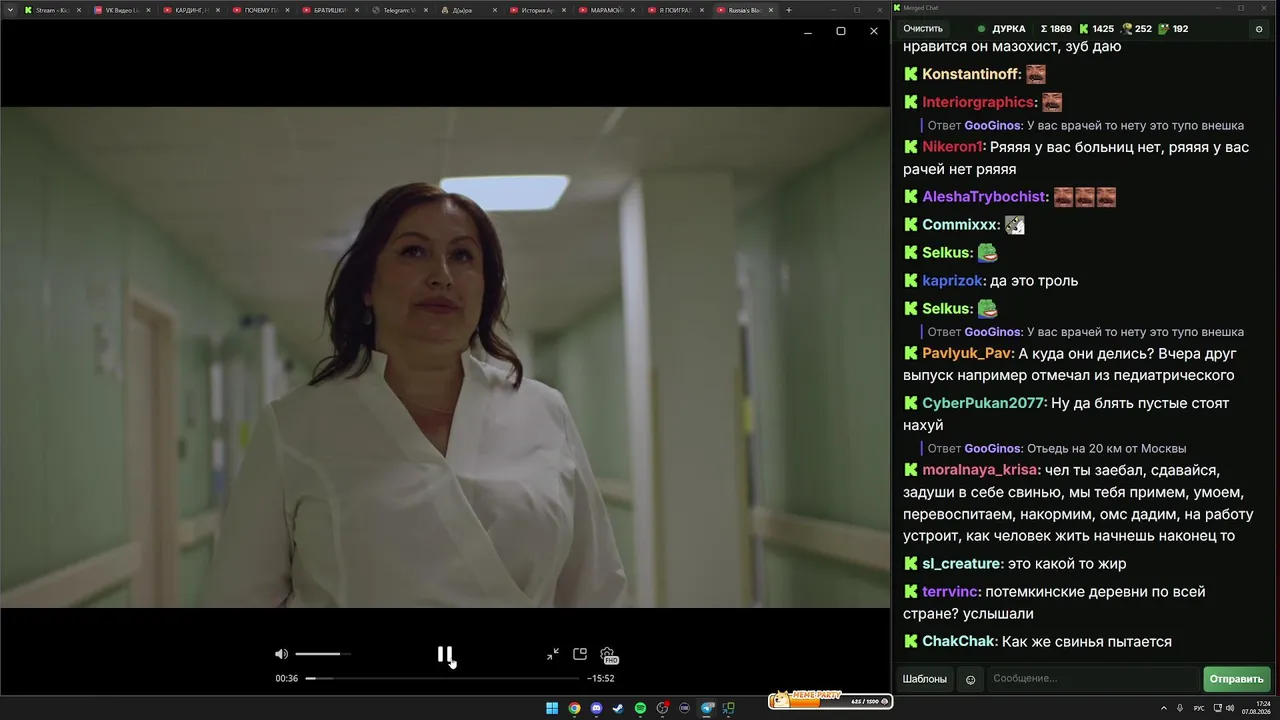Focus the Сообщение message input field
Viewport: 1280px width, 720px height.
[1093, 679]
